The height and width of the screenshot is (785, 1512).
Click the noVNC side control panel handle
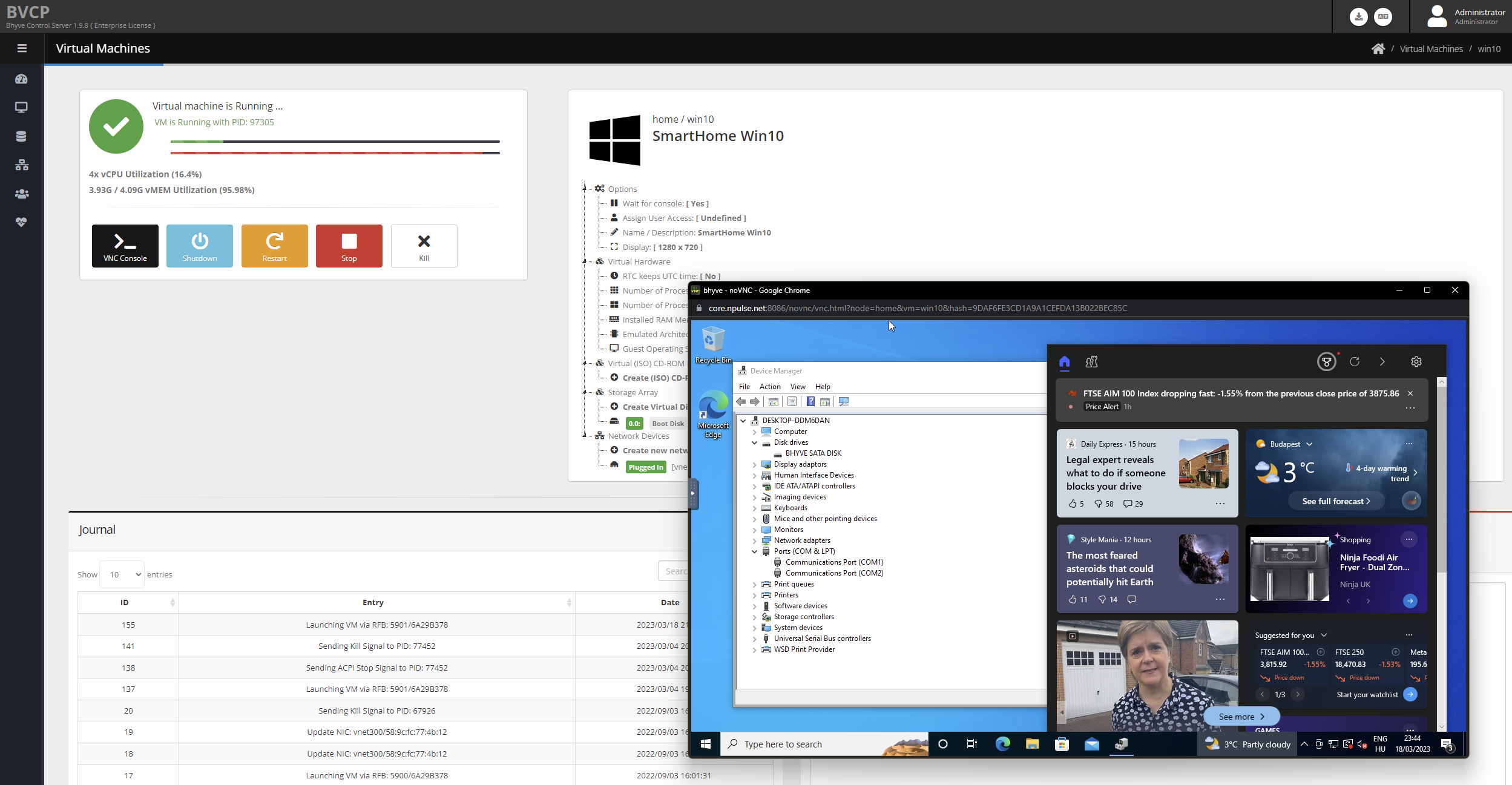coord(693,493)
